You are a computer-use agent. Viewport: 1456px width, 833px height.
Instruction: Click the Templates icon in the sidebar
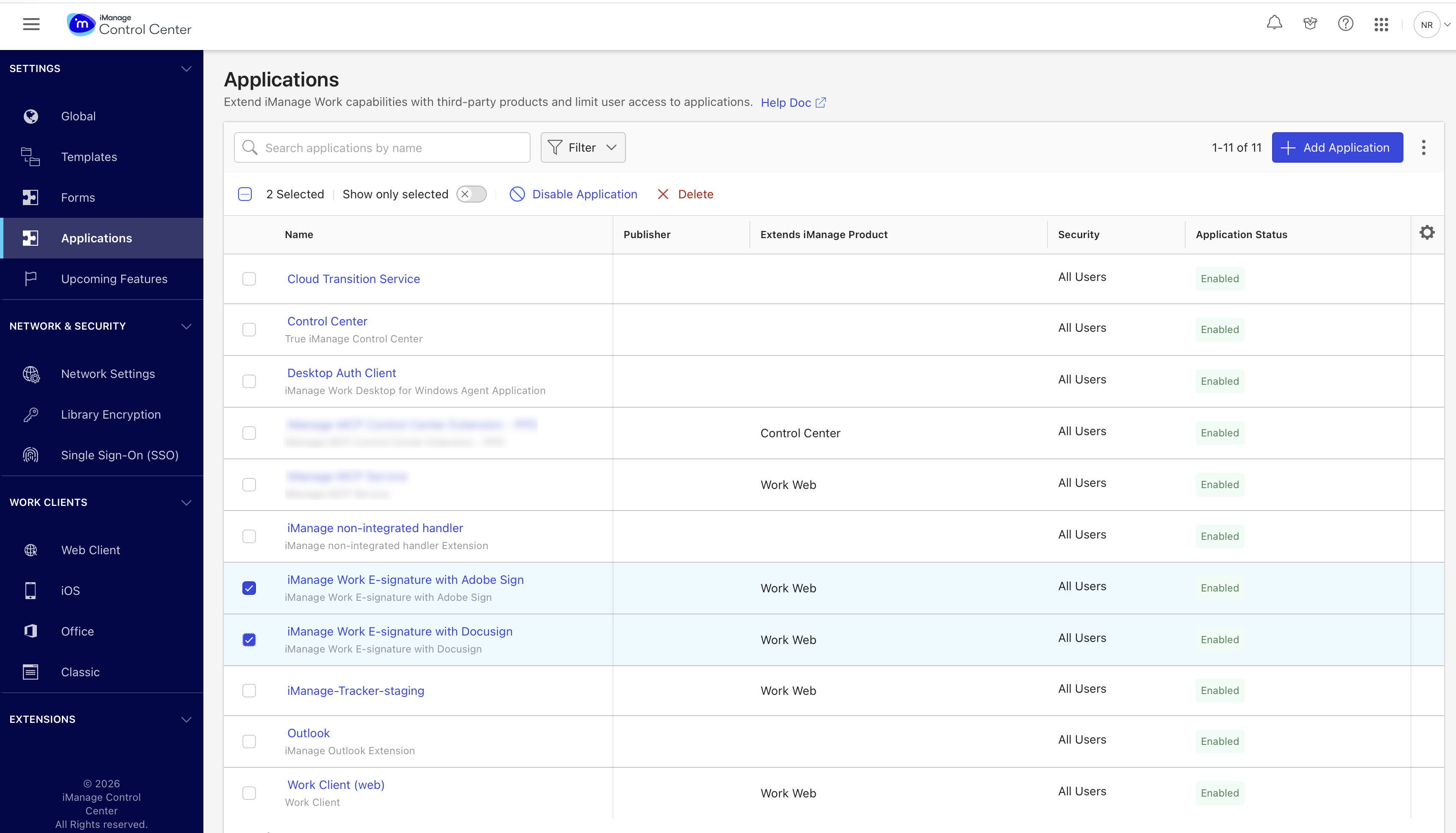click(x=31, y=157)
